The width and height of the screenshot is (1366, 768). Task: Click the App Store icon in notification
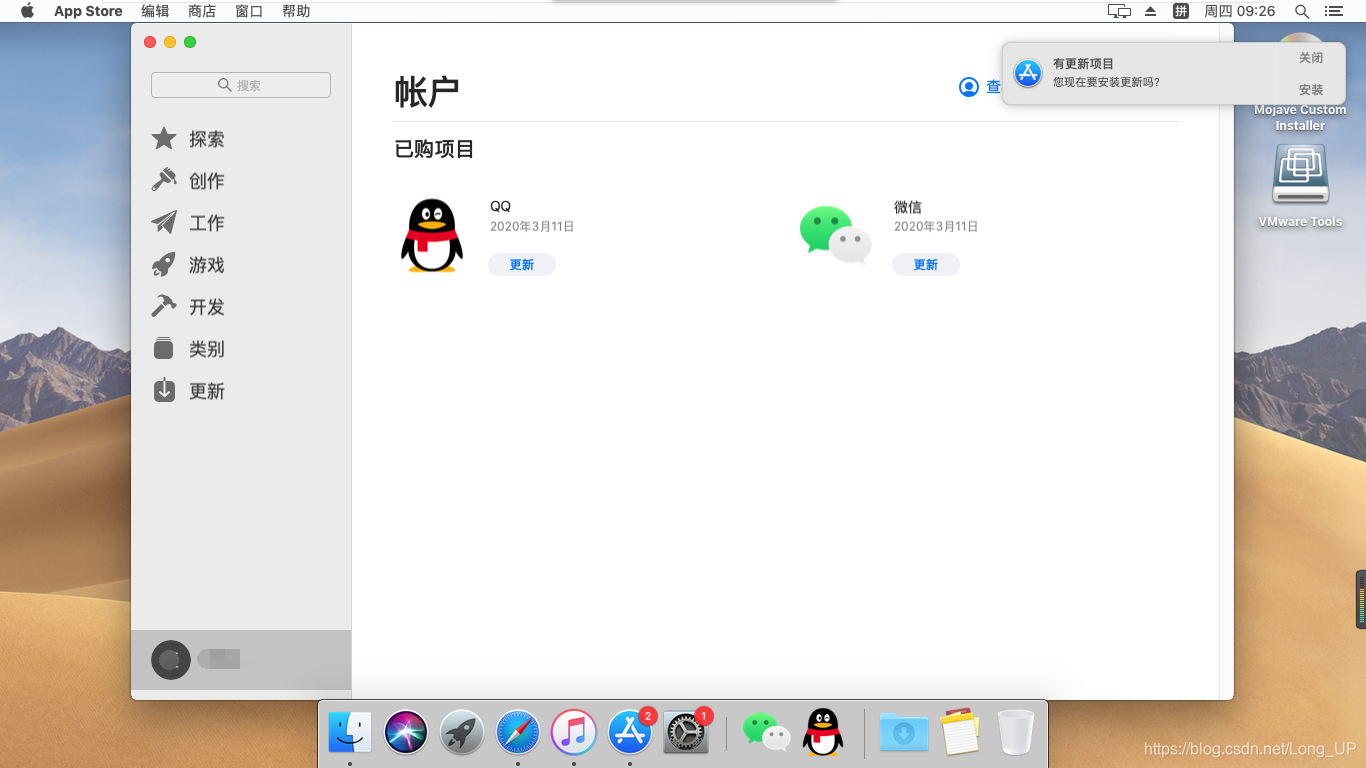(1028, 73)
